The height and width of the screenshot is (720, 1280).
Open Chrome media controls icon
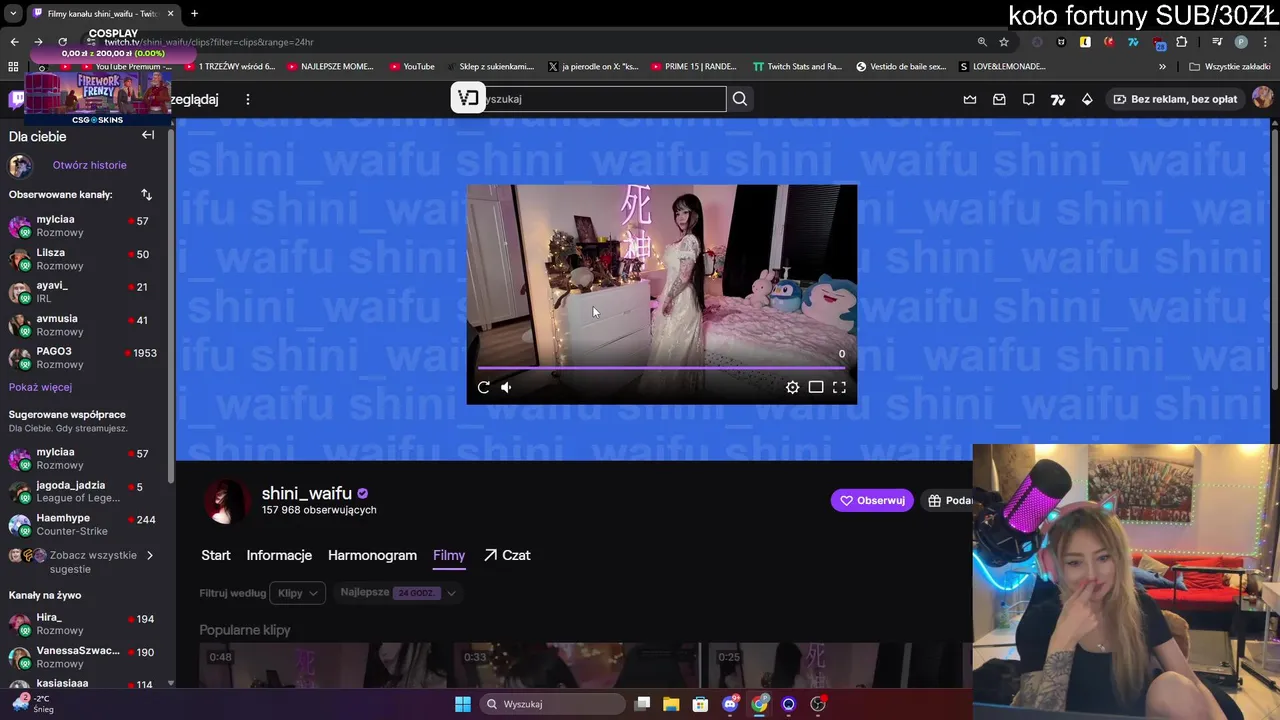tap(1217, 42)
